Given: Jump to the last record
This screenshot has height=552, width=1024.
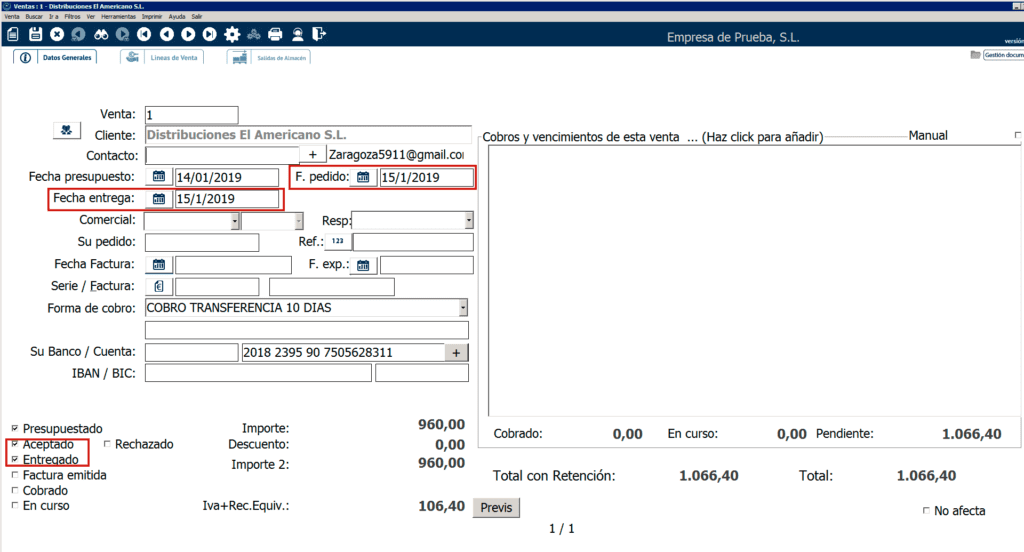Looking at the screenshot, I should coord(210,34).
